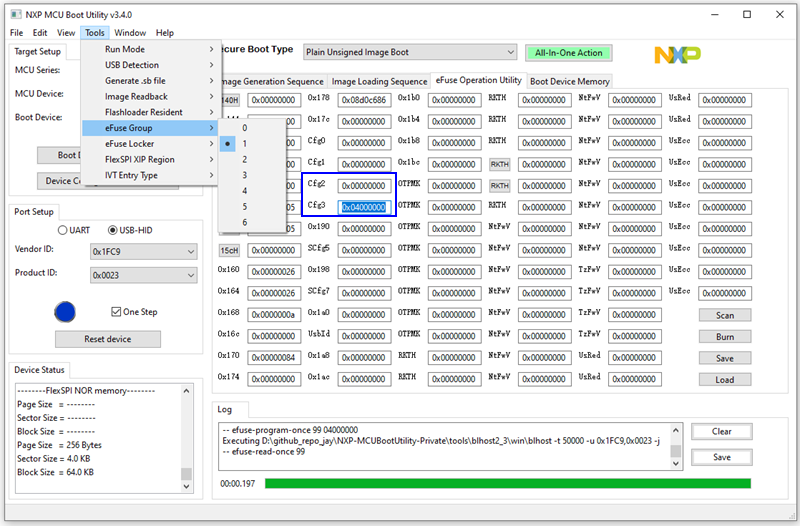Image resolution: width=800 pixels, height=526 pixels.
Task: Click the 0x160 fuse value field
Action: click(x=274, y=271)
